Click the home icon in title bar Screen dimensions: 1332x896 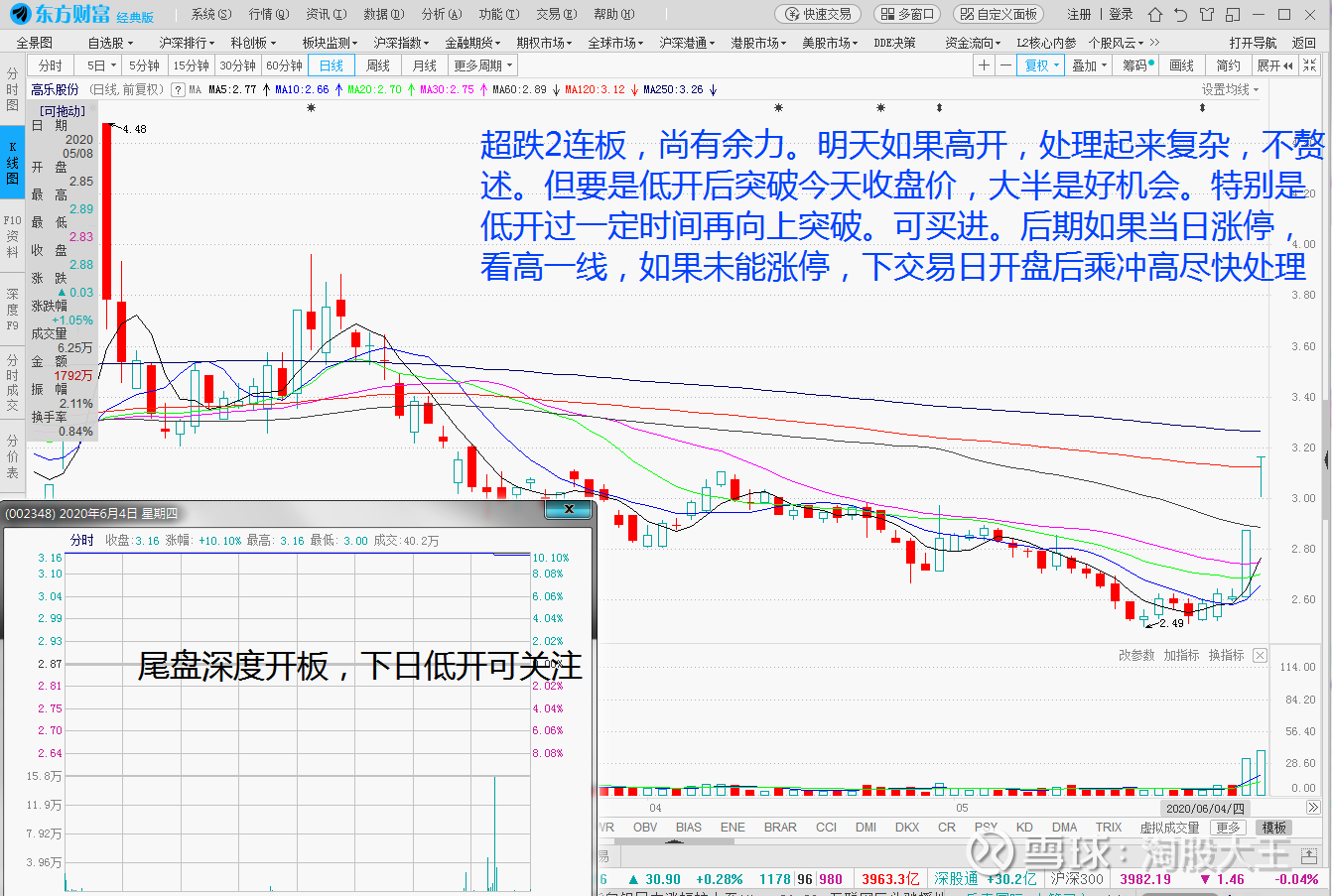click(1154, 14)
